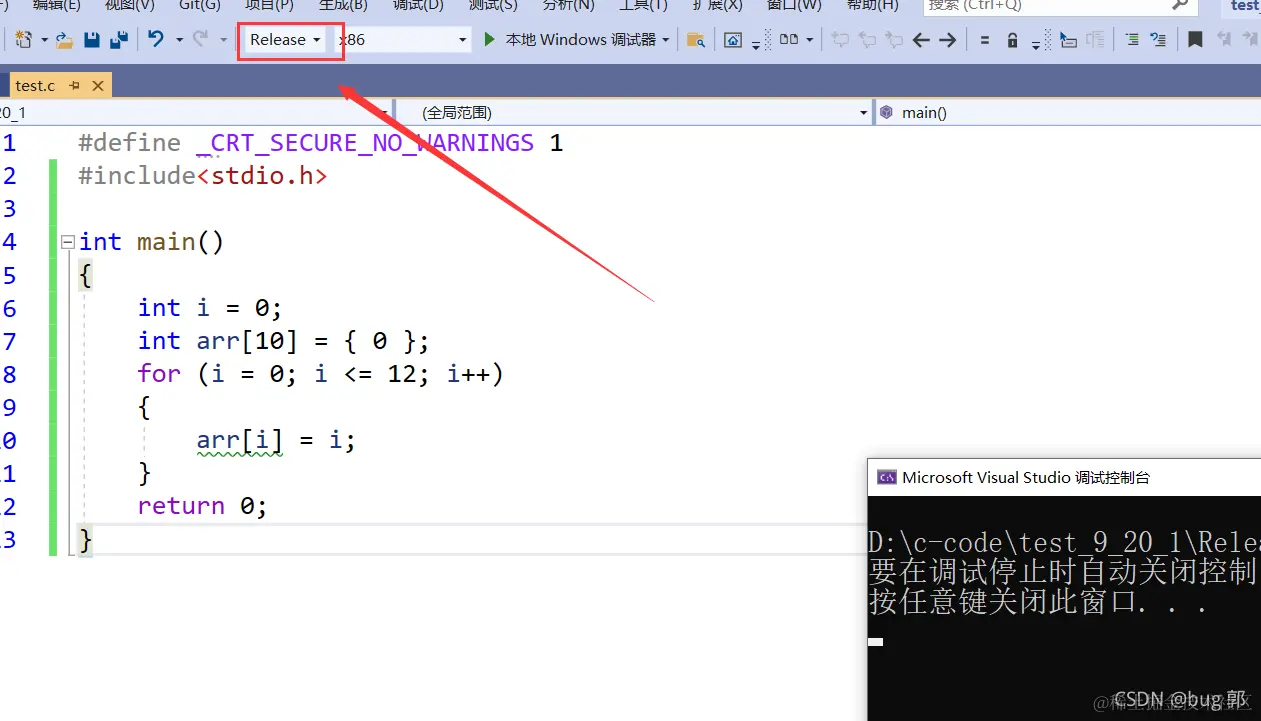Click the #define _CRT_SECURE_NO_WARNINGS line
1261x721 pixels.
(320, 143)
